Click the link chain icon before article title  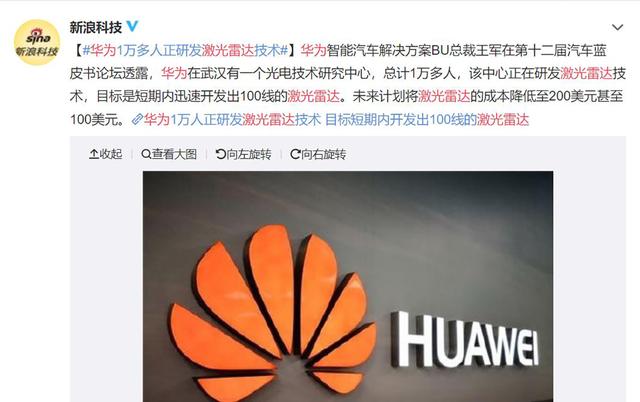tap(137, 120)
